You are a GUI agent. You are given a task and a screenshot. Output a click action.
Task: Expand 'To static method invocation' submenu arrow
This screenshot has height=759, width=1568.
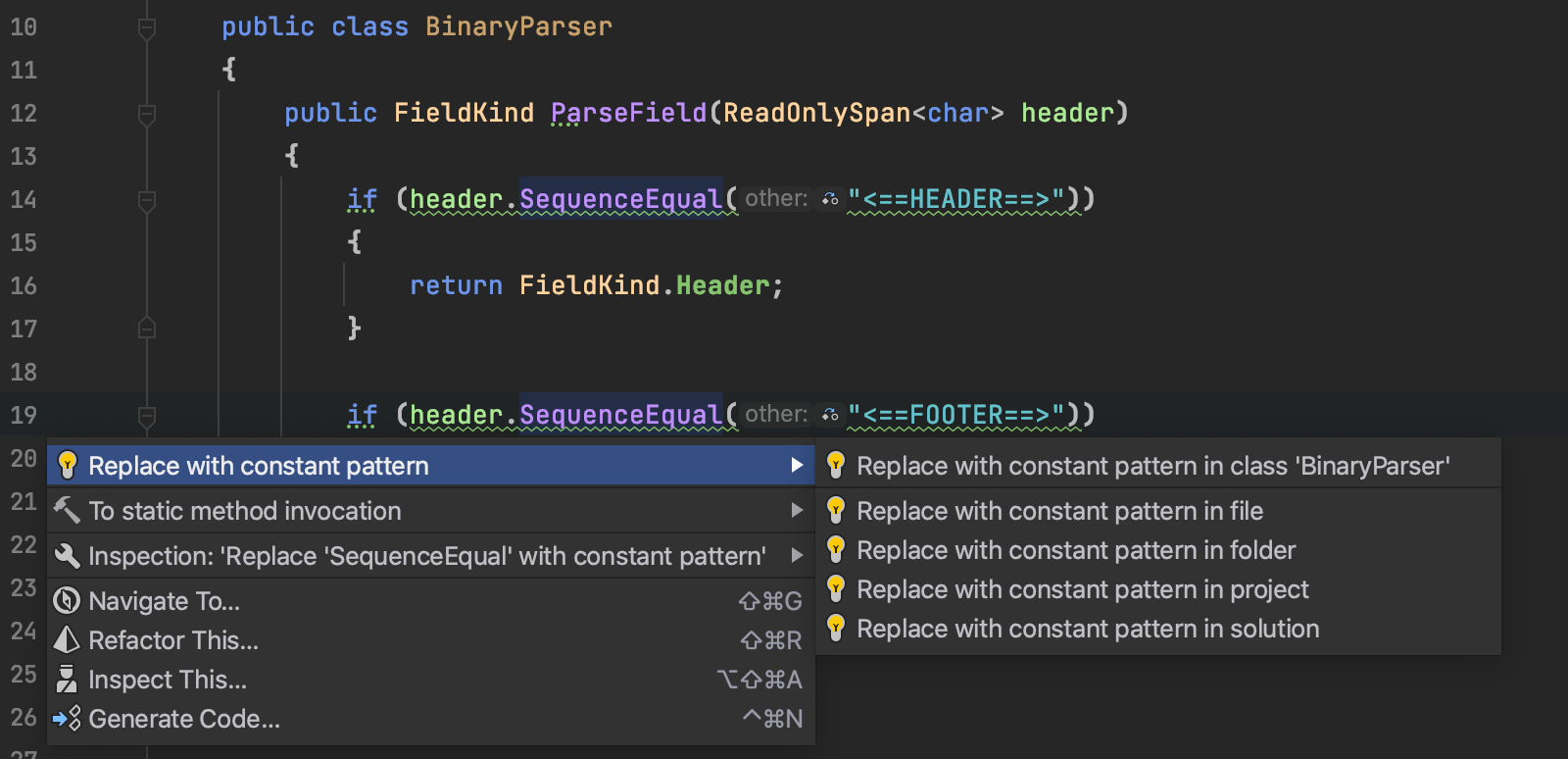(x=797, y=510)
